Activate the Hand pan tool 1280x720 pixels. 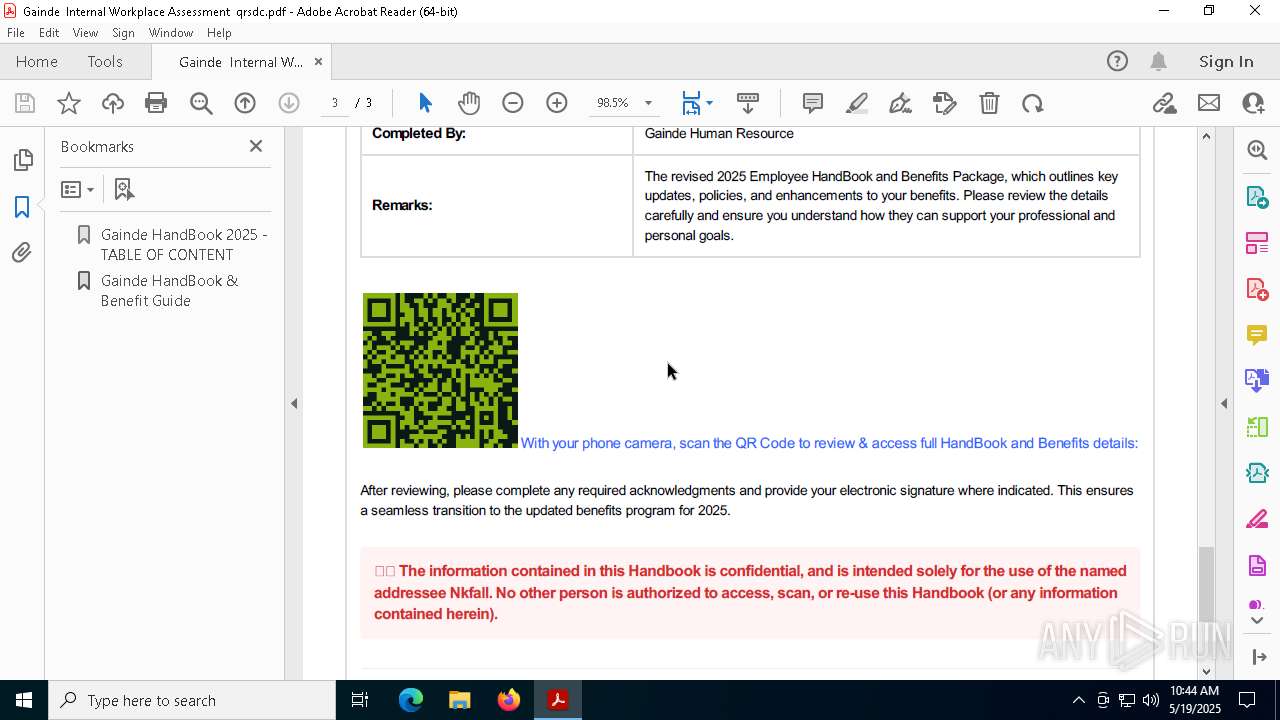(469, 103)
